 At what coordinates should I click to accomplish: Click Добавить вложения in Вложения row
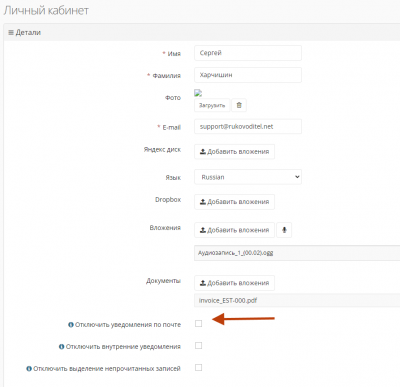[x=234, y=230]
